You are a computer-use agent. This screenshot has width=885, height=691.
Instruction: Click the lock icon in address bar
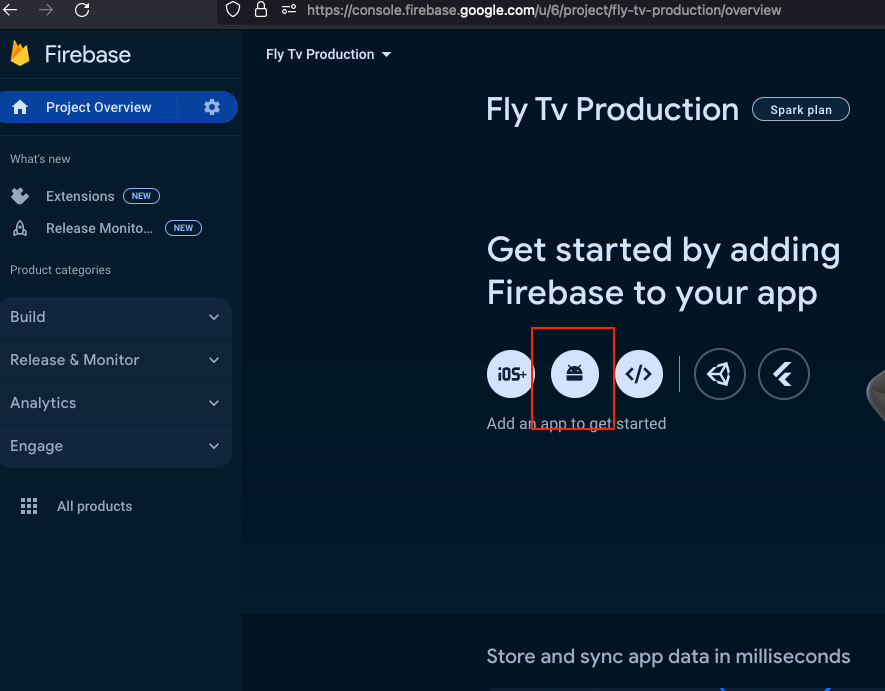click(261, 10)
